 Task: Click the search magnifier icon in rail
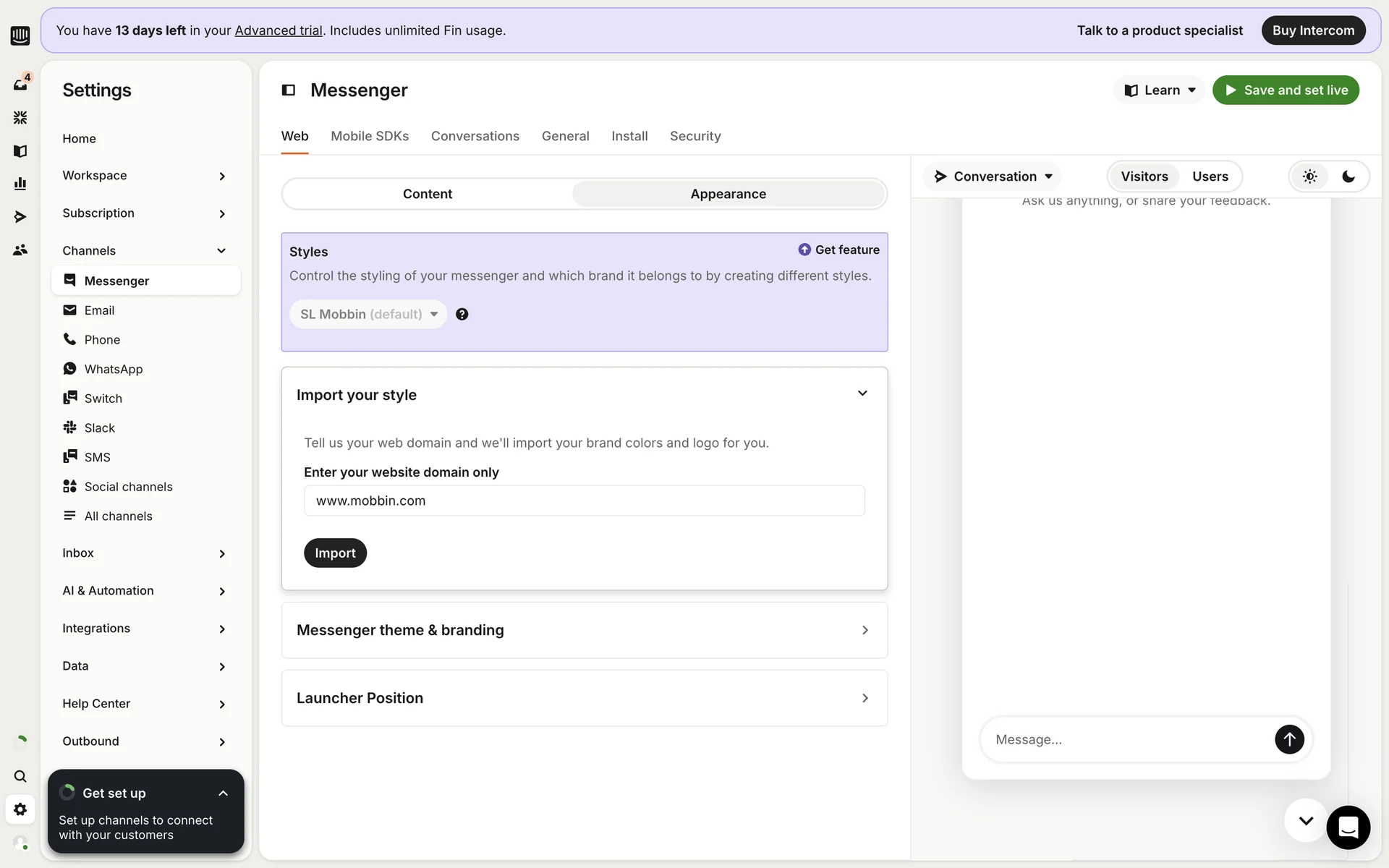[x=20, y=776]
